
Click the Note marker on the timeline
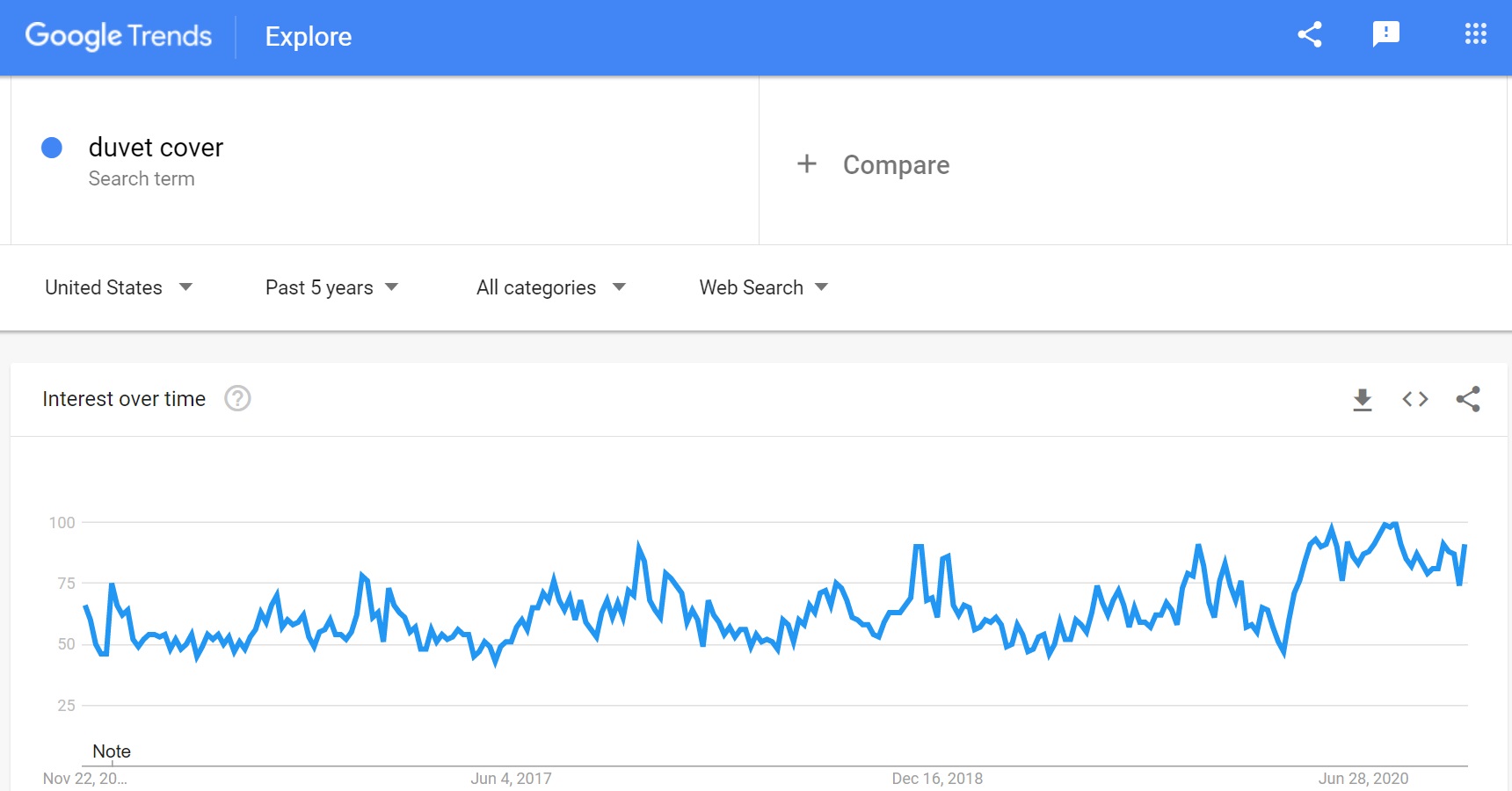point(112,751)
